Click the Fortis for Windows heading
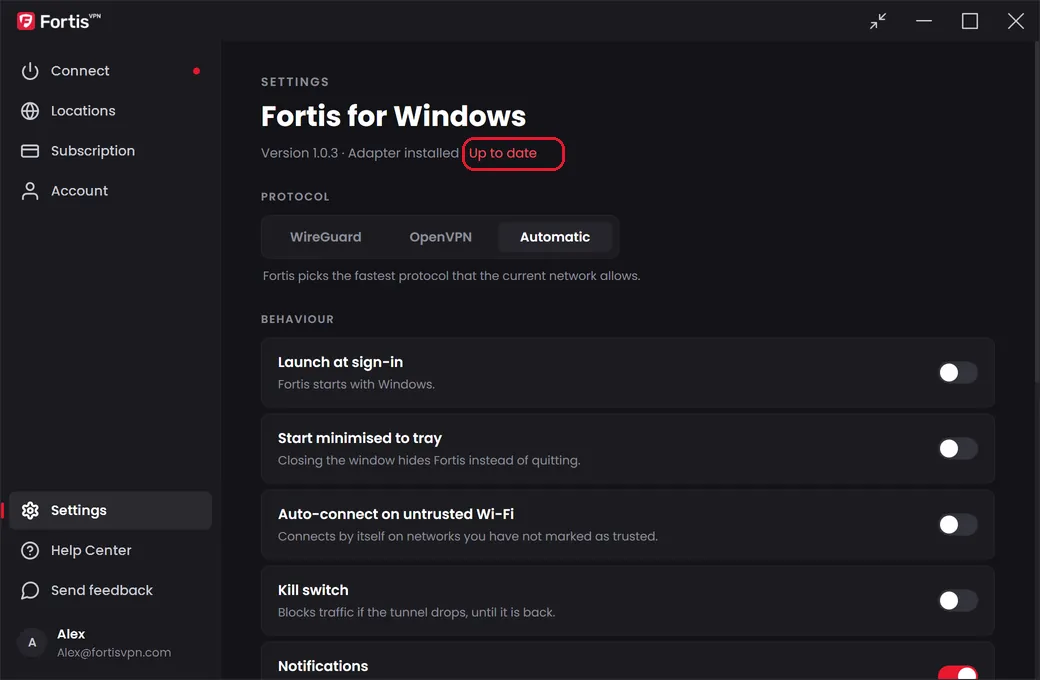This screenshot has height=680, width=1040. 393,116
